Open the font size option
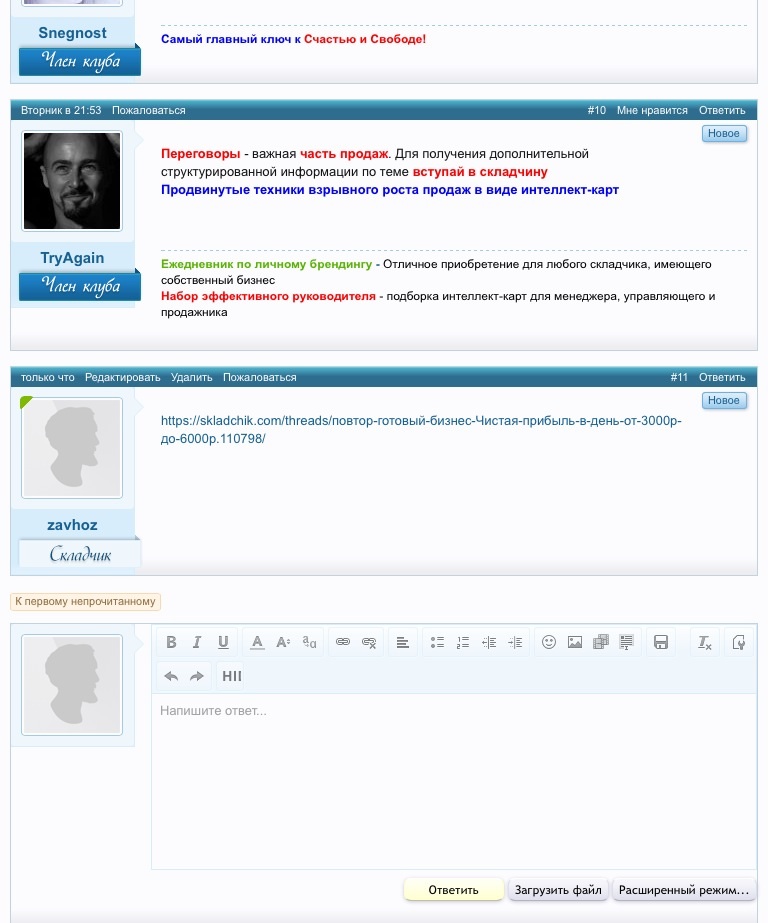Viewport: 768px width, 923px height. click(x=283, y=642)
